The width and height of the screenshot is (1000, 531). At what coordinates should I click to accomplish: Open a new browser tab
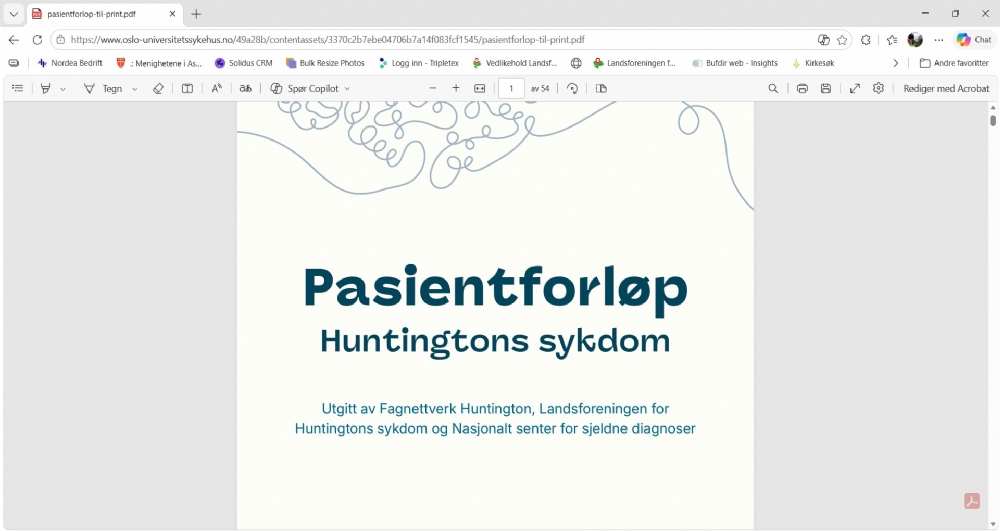(196, 13)
